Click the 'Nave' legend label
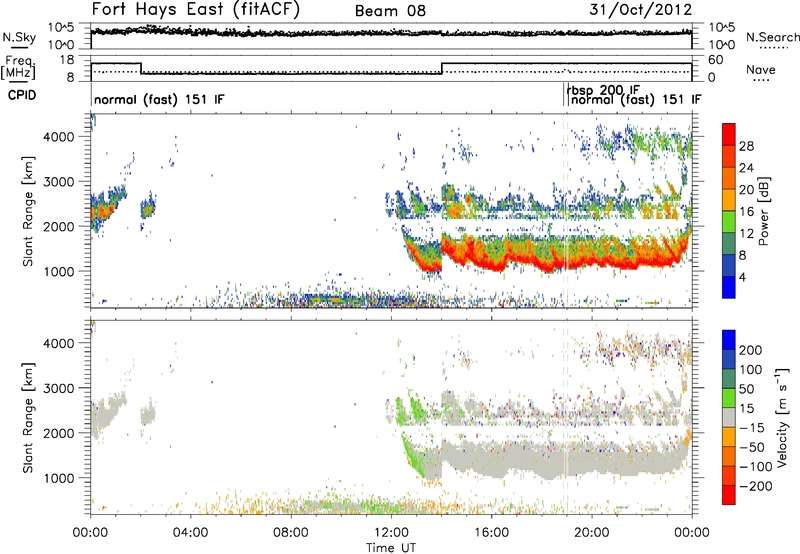Image resolution: width=800 pixels, height=554 pixels. (760, 69)
